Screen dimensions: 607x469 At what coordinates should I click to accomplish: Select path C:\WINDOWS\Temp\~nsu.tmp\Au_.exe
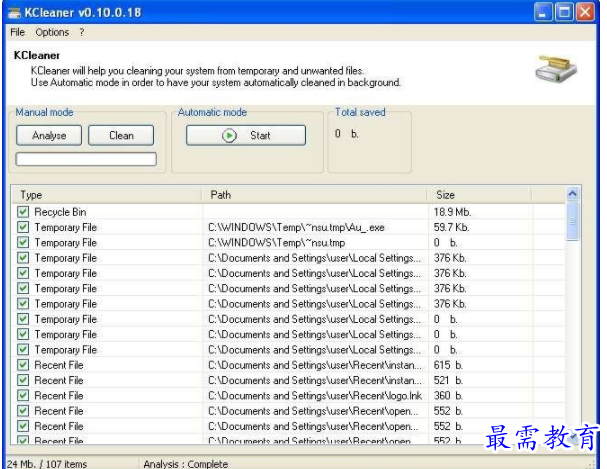(x=296, y=227)
